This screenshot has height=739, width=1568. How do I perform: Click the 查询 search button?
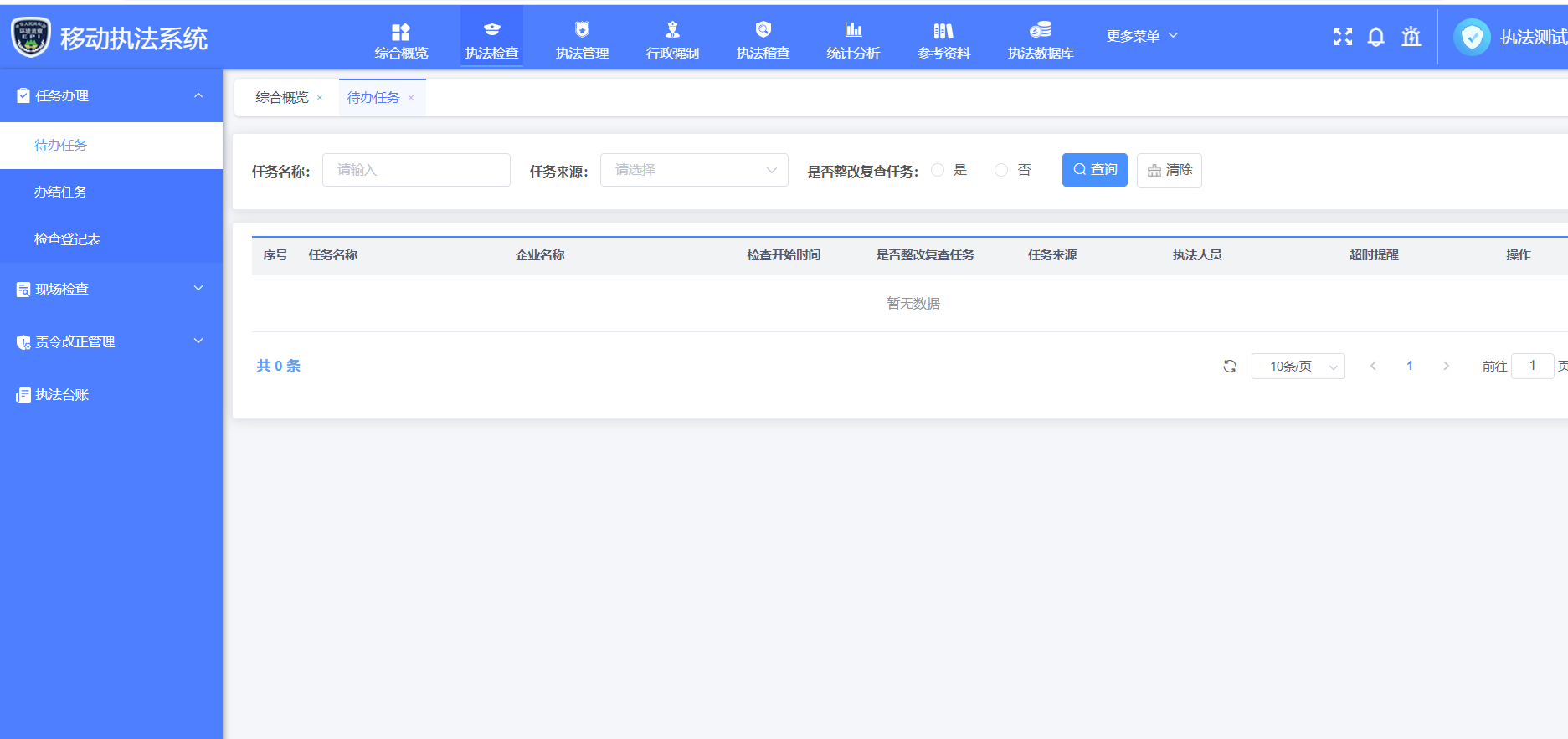point(1095,170)
